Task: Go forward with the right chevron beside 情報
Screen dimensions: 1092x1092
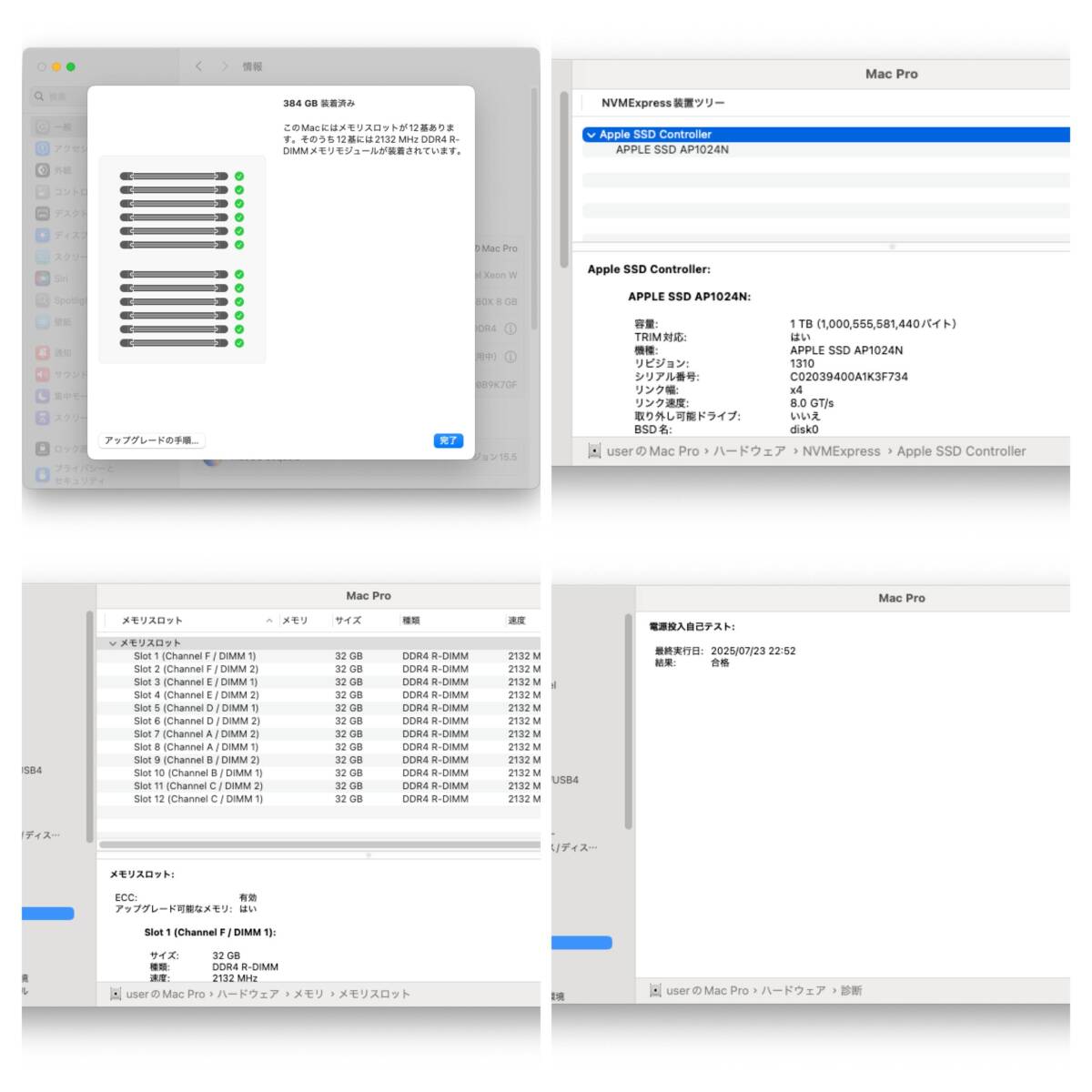Action: point(225,66)
